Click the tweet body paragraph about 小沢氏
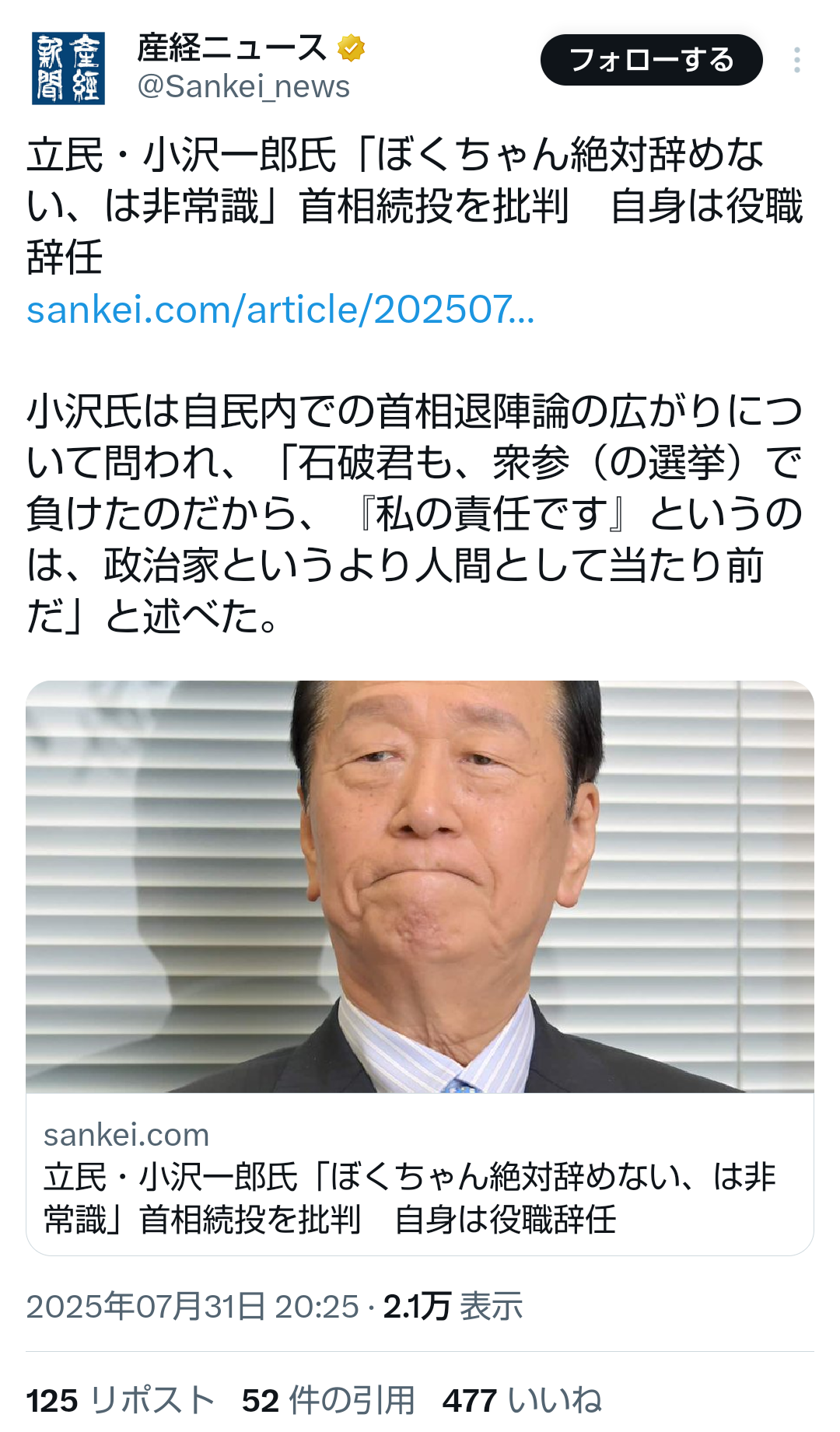Viewport: 840px width, 1432px height. [415, 514]
